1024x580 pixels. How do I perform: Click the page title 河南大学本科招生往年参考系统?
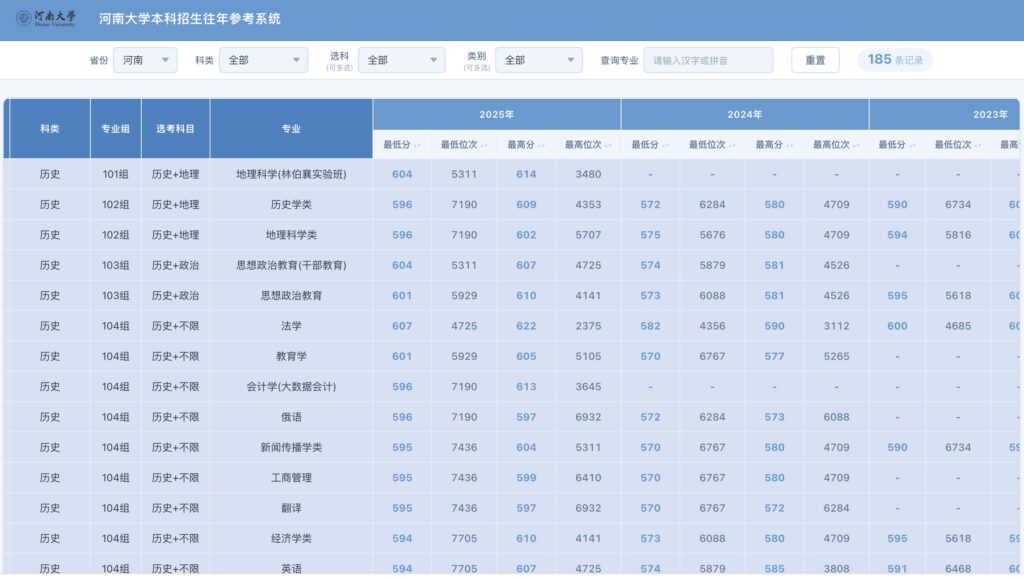pos(189,19)
